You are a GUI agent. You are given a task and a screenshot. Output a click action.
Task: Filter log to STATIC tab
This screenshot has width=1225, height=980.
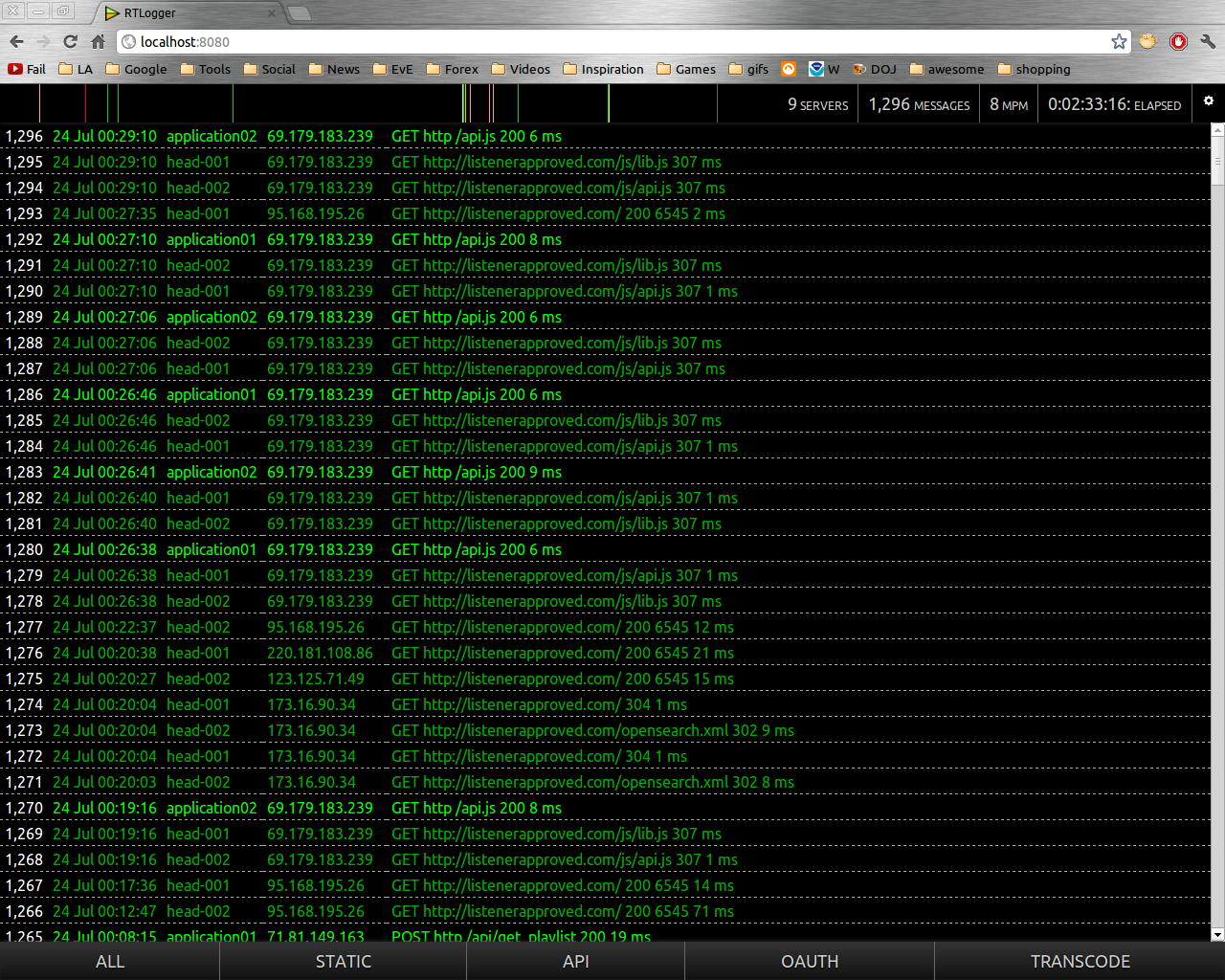344,961
